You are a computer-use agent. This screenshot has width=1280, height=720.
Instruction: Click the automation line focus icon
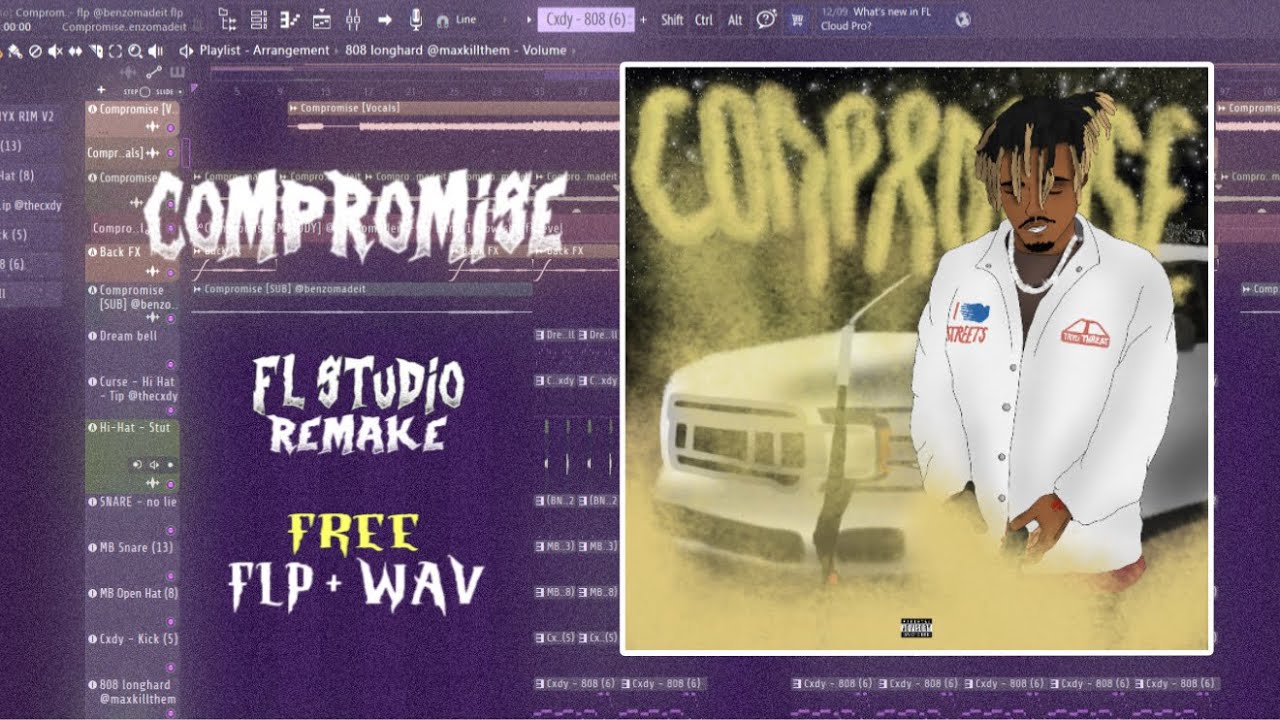[153, 72]
